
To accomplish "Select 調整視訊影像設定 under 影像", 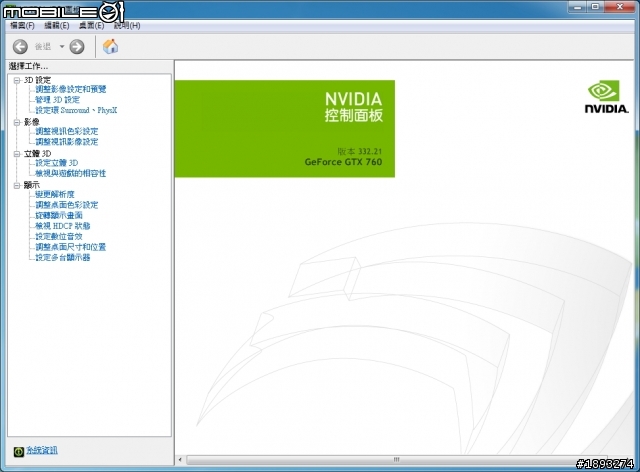I will pyautogui.click(x=67, y=142).
